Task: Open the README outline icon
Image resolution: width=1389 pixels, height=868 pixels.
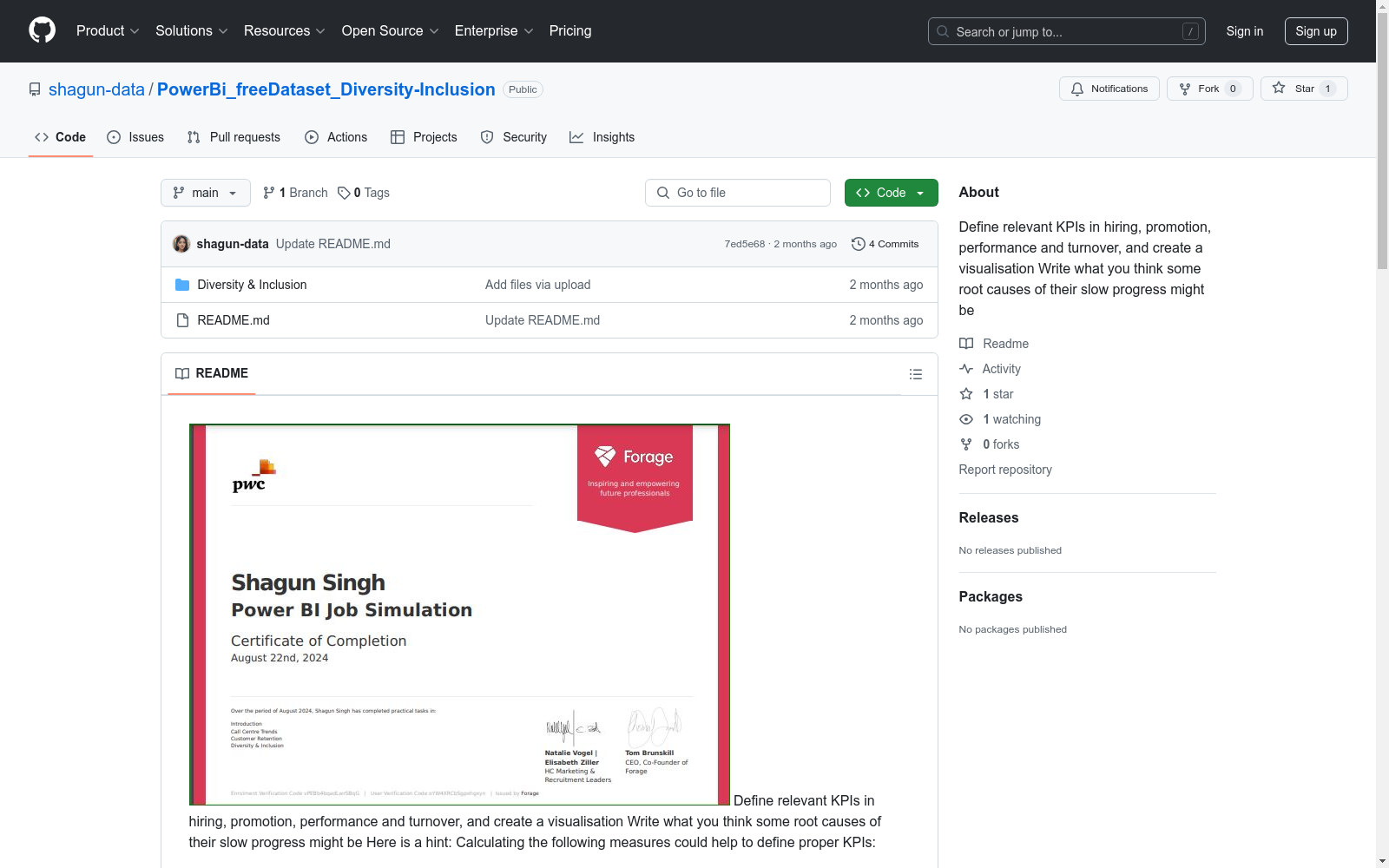Action: 916,374
